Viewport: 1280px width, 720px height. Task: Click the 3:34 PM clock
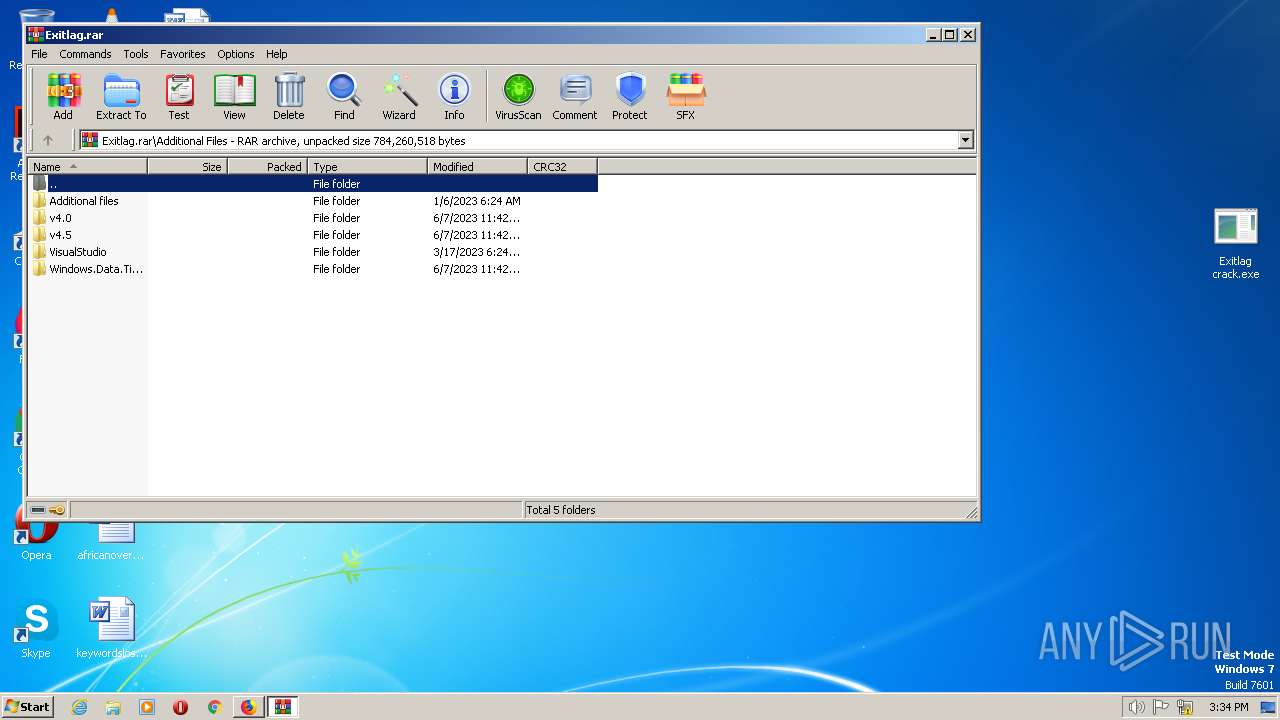(x=1229, y=707)
